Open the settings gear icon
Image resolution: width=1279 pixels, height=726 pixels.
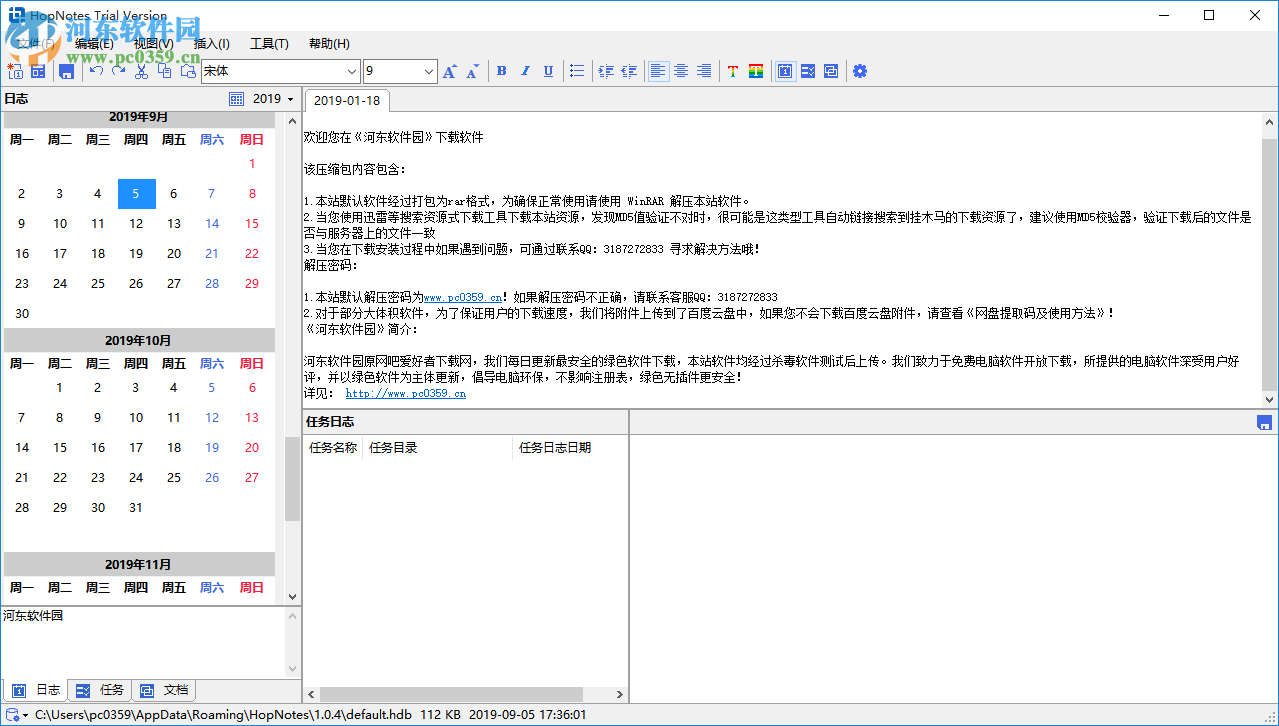click(x=859, y=71)
